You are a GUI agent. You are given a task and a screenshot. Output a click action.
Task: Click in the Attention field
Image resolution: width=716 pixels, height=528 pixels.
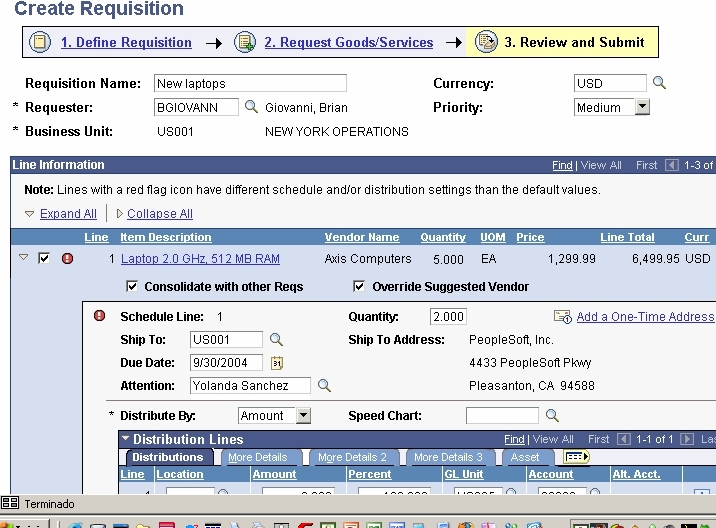250,385
